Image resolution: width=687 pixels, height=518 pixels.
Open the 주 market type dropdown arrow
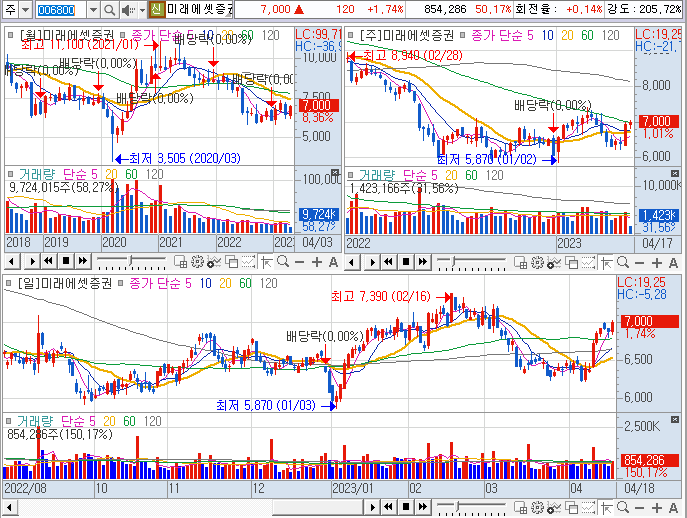point(26,10)
